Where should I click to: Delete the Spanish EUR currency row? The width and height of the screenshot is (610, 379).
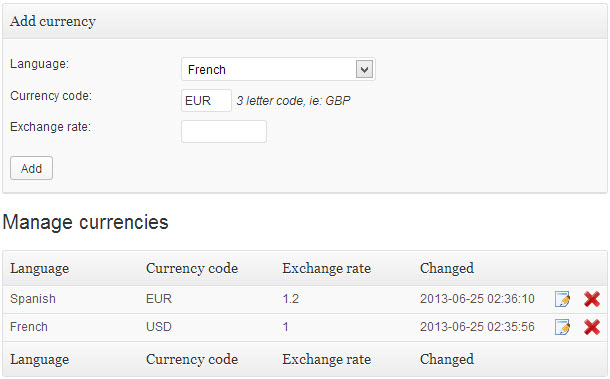(592, 299)
